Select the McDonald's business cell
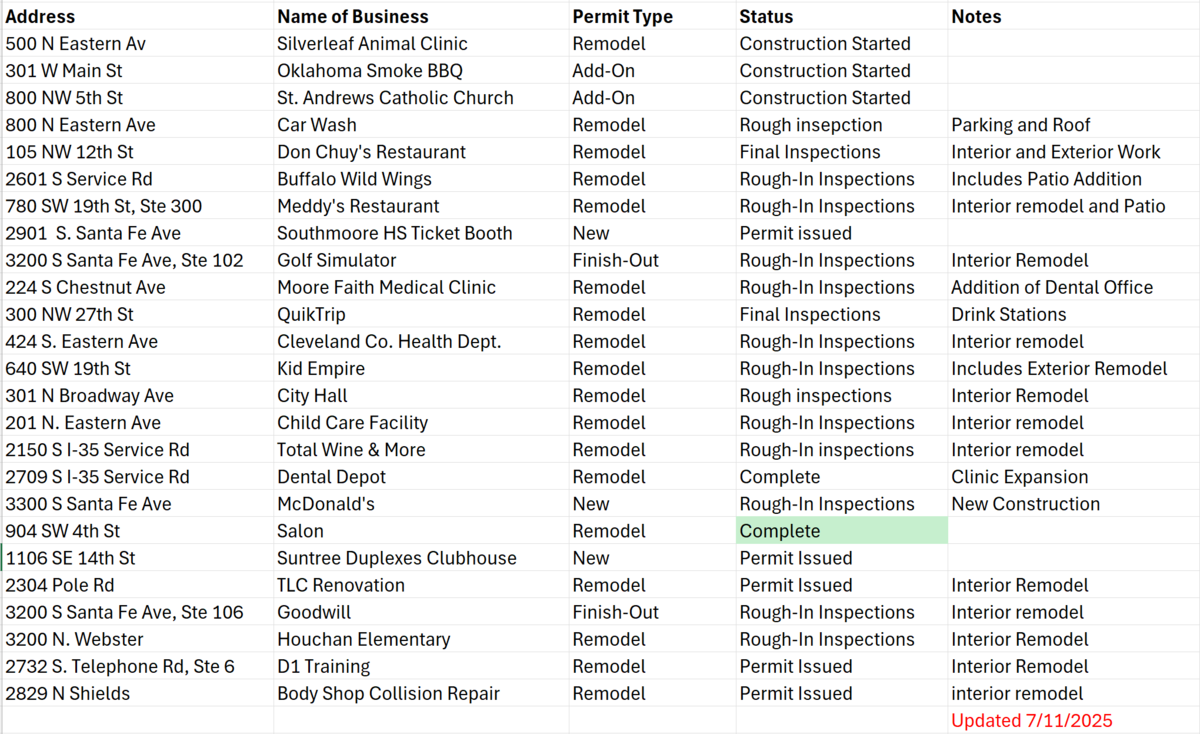Viewport: 1200px width, 734px height. (421, 504)
